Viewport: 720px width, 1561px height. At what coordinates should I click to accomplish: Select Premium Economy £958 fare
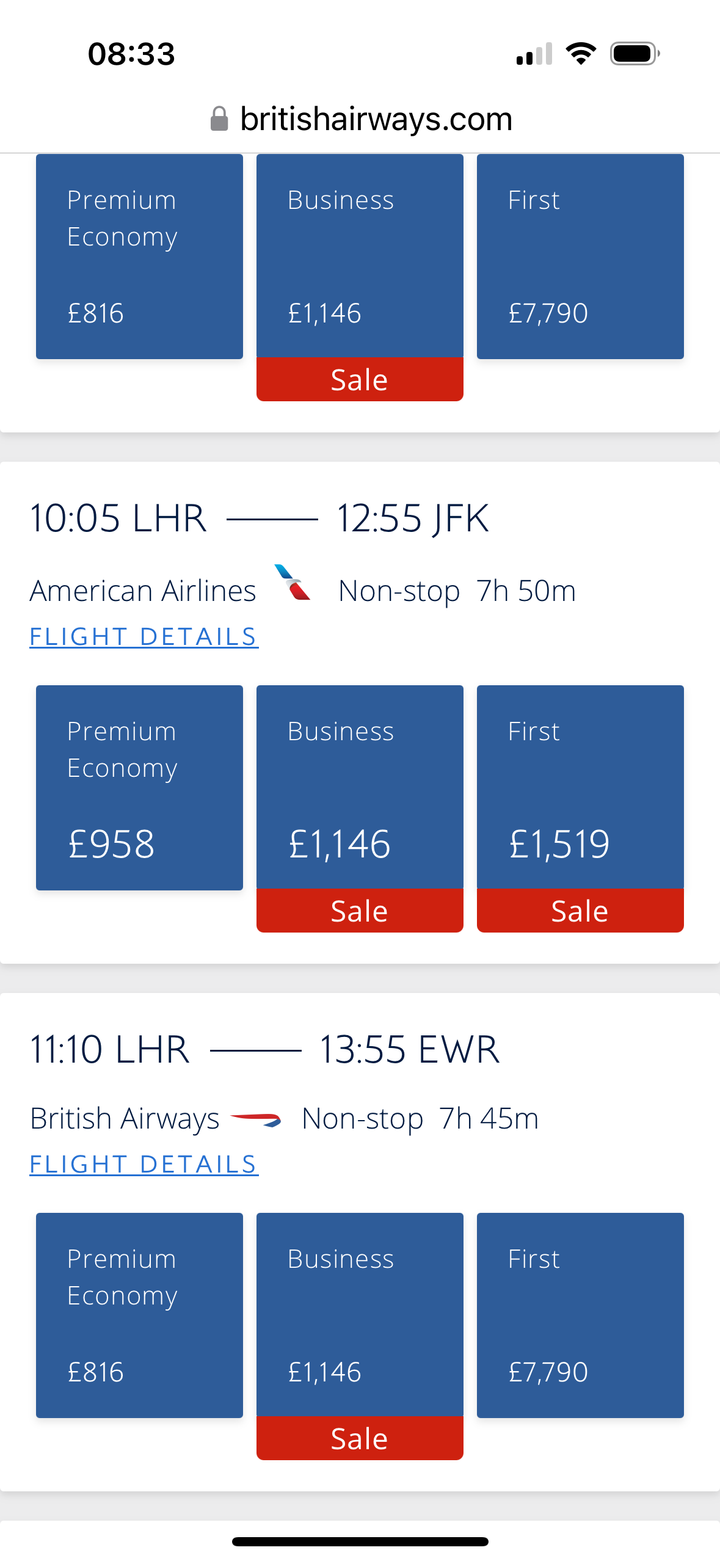coord(139,787)
